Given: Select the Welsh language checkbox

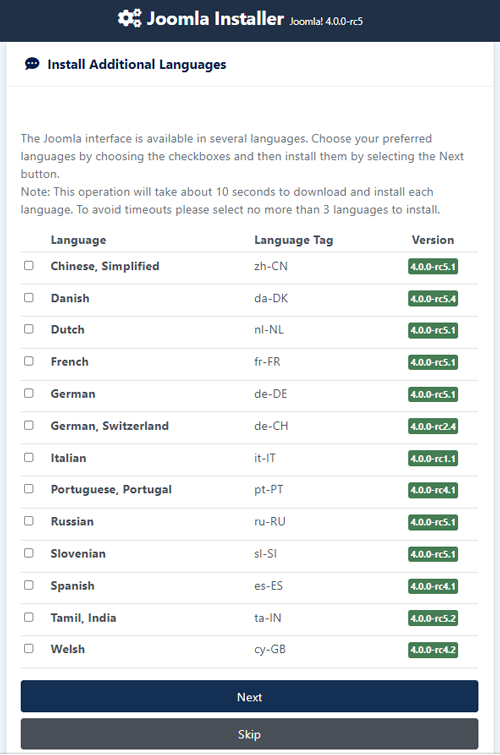Looking at the screenshot, I should pyautogui.click(x=29, y=649).
